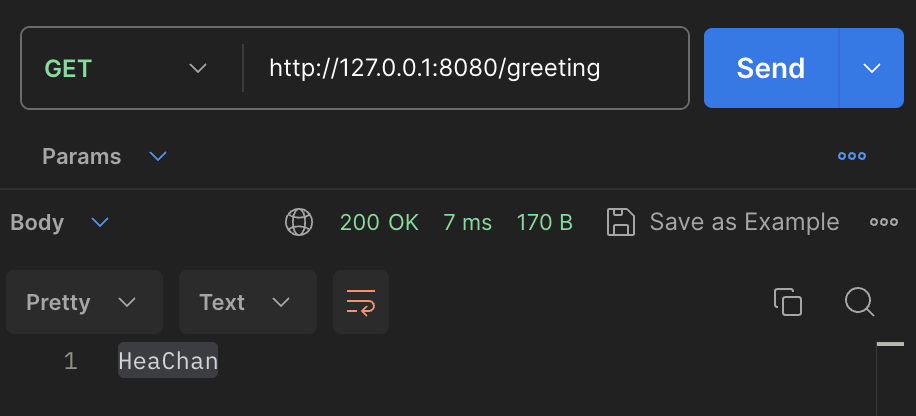Click the globe network info icon
Viewport: 916px width, 416px height.
[x=299, y=223]
